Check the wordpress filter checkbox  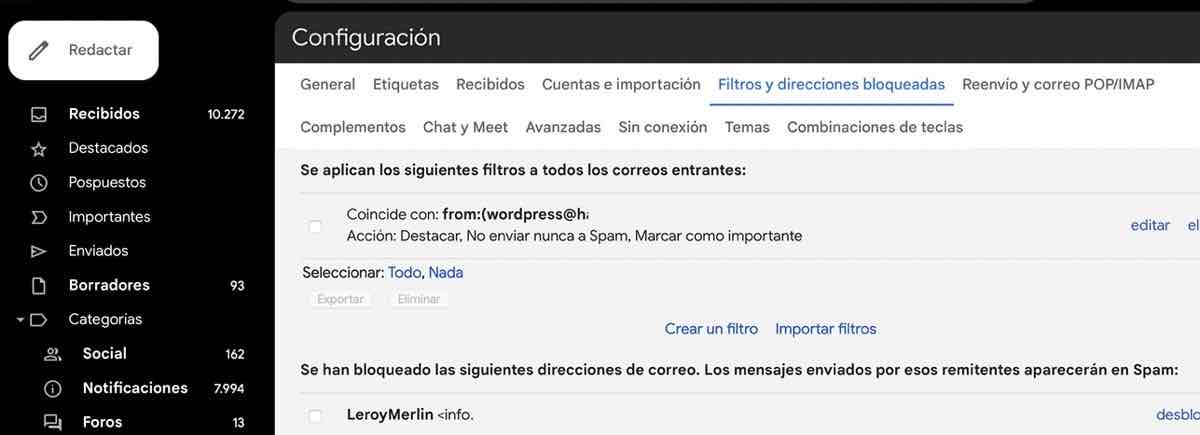click(315, 227)
